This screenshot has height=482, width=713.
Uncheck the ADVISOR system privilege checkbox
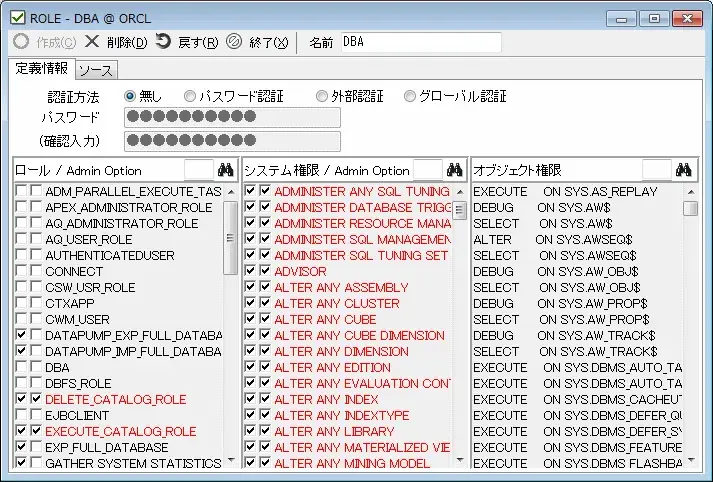pos(251,272)
